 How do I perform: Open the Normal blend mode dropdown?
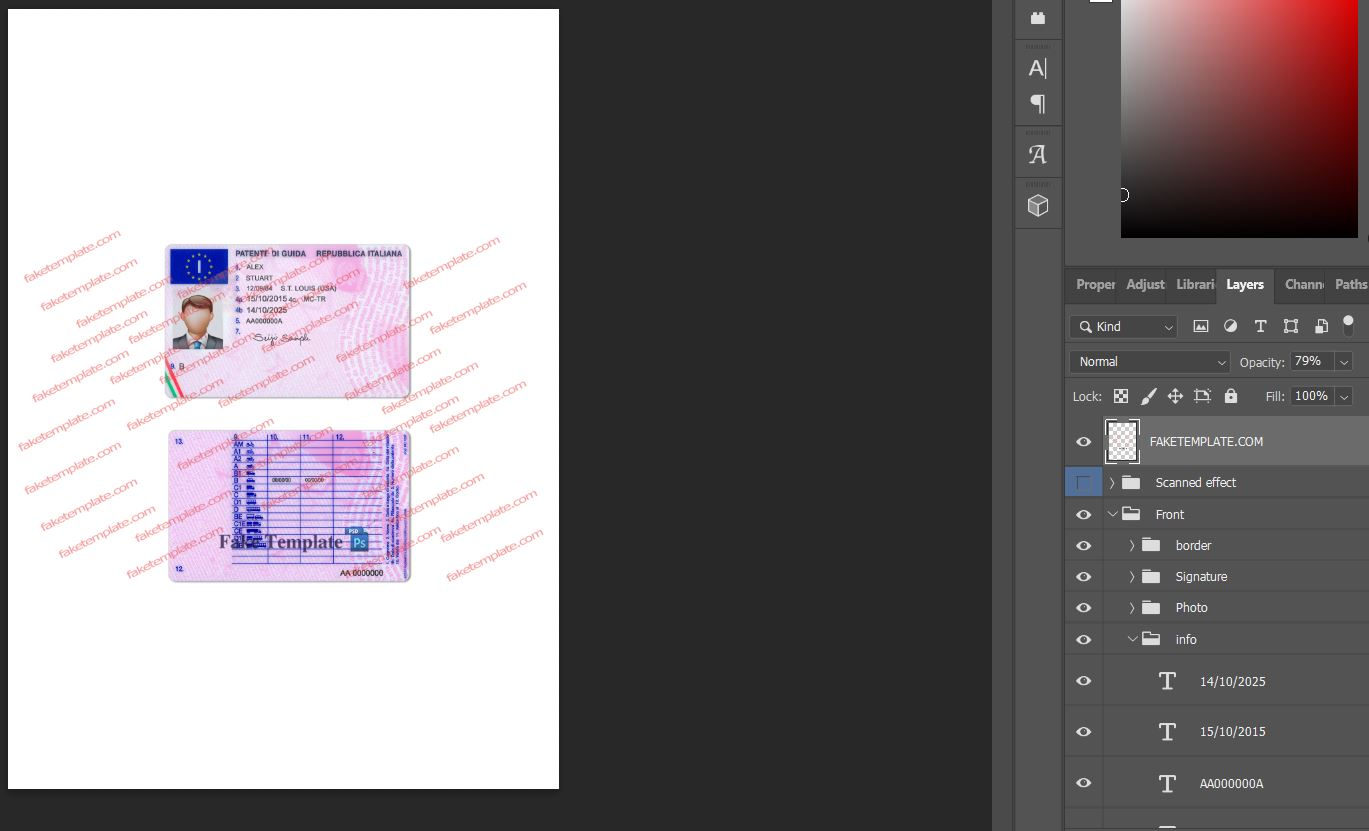pos(1150,362)
